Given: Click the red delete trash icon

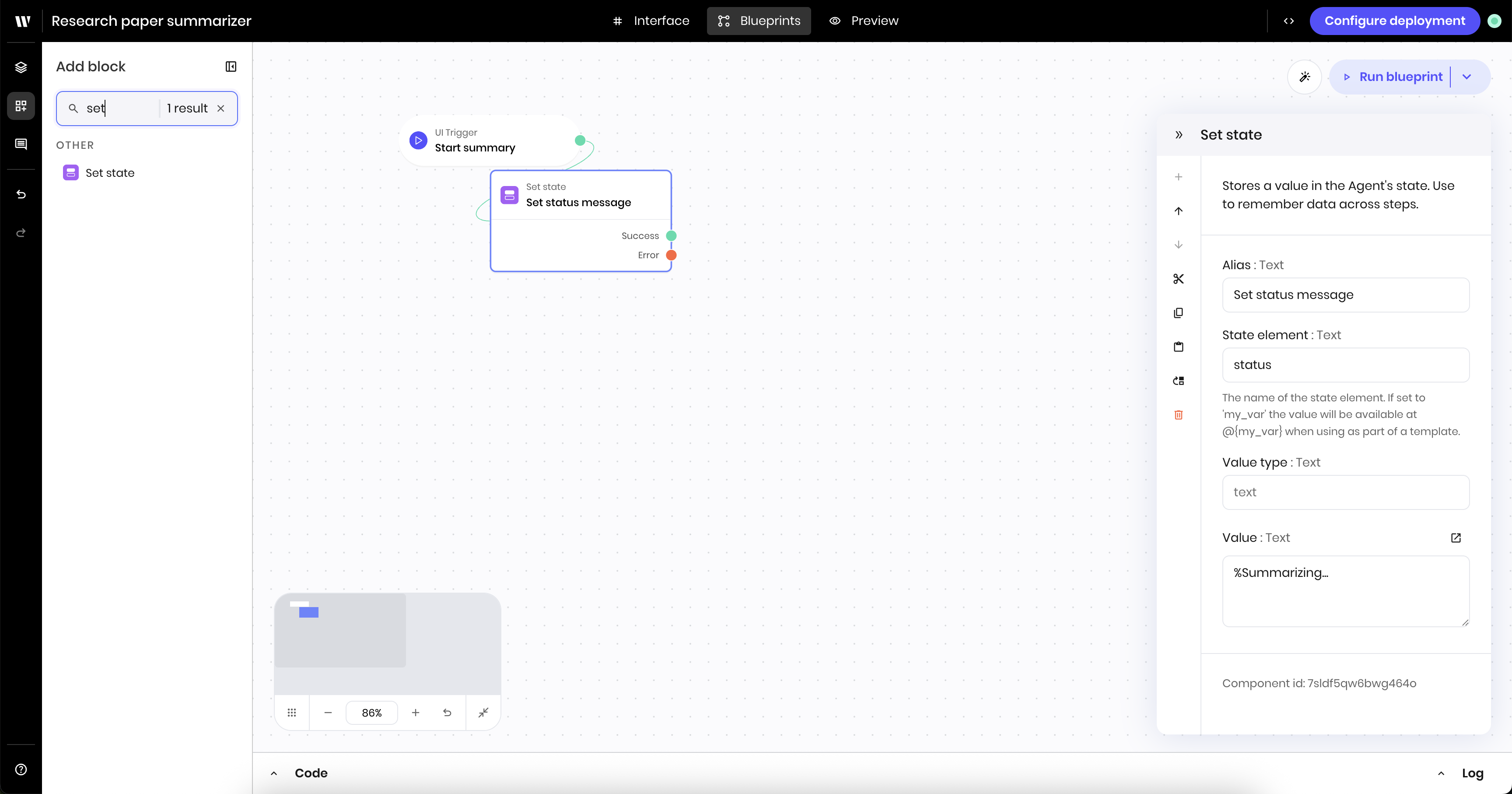Looking at the screenshot, I should point(1178,415).
